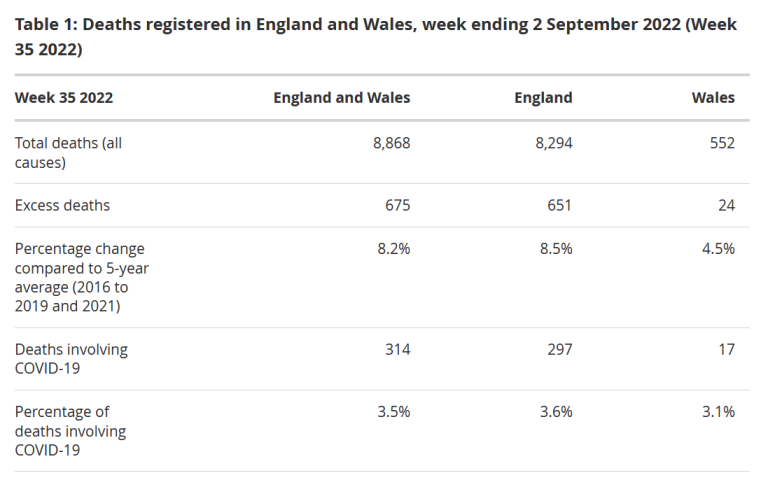768x480 pixels.
Task: Click the 'Total deaths (all causes)' row label
Action: coord(68,153)
